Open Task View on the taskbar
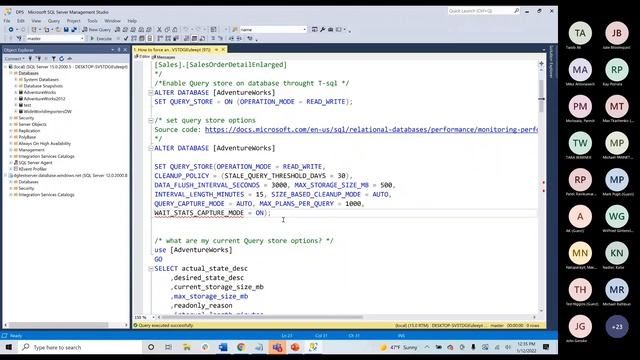 coord(169,347)
